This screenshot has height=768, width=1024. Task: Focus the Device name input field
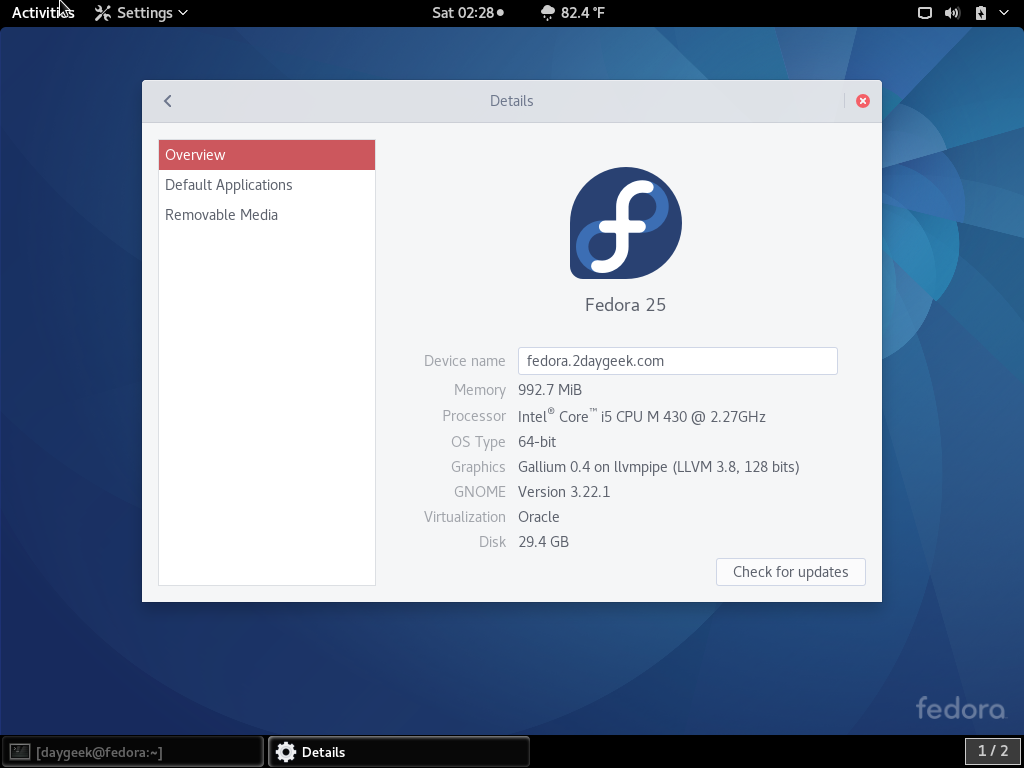(677, 361)
